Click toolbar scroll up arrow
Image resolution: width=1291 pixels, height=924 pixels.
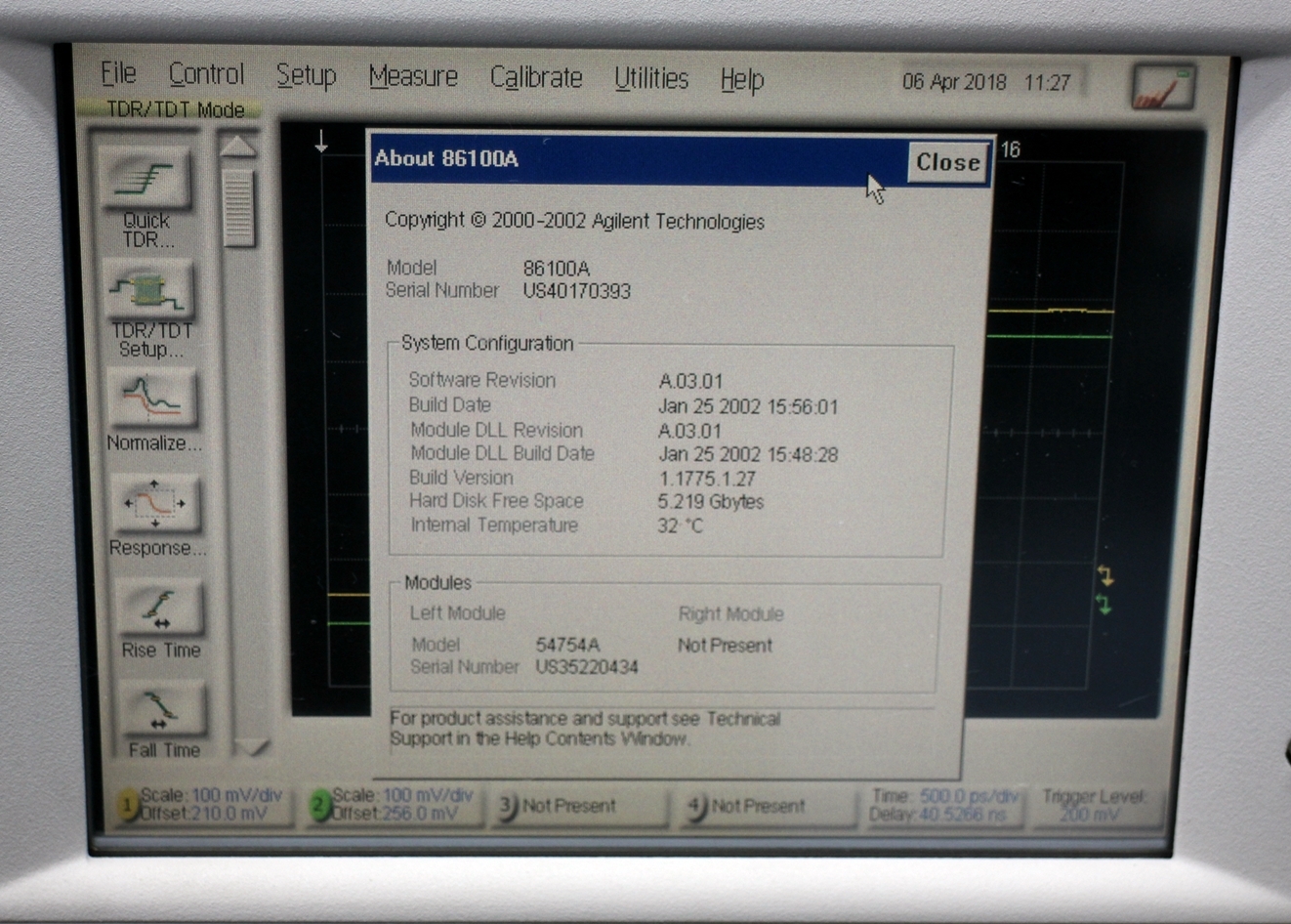tap(237, 147)
